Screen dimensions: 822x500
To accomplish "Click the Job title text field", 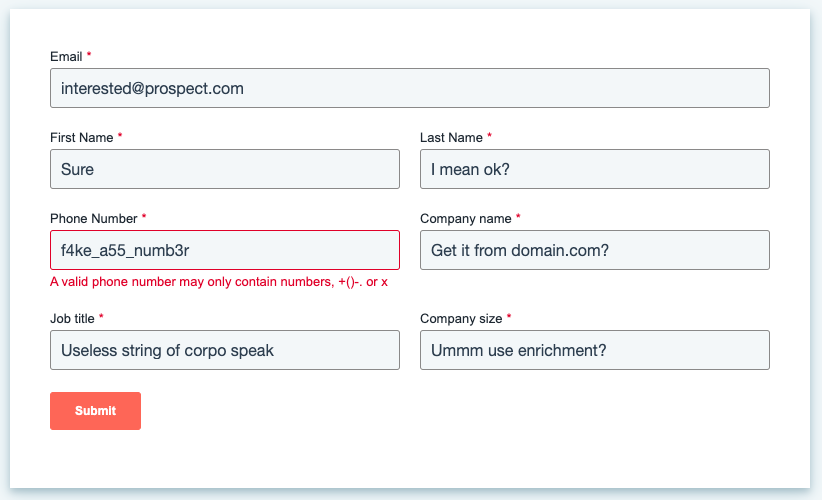I will (224, 350).
